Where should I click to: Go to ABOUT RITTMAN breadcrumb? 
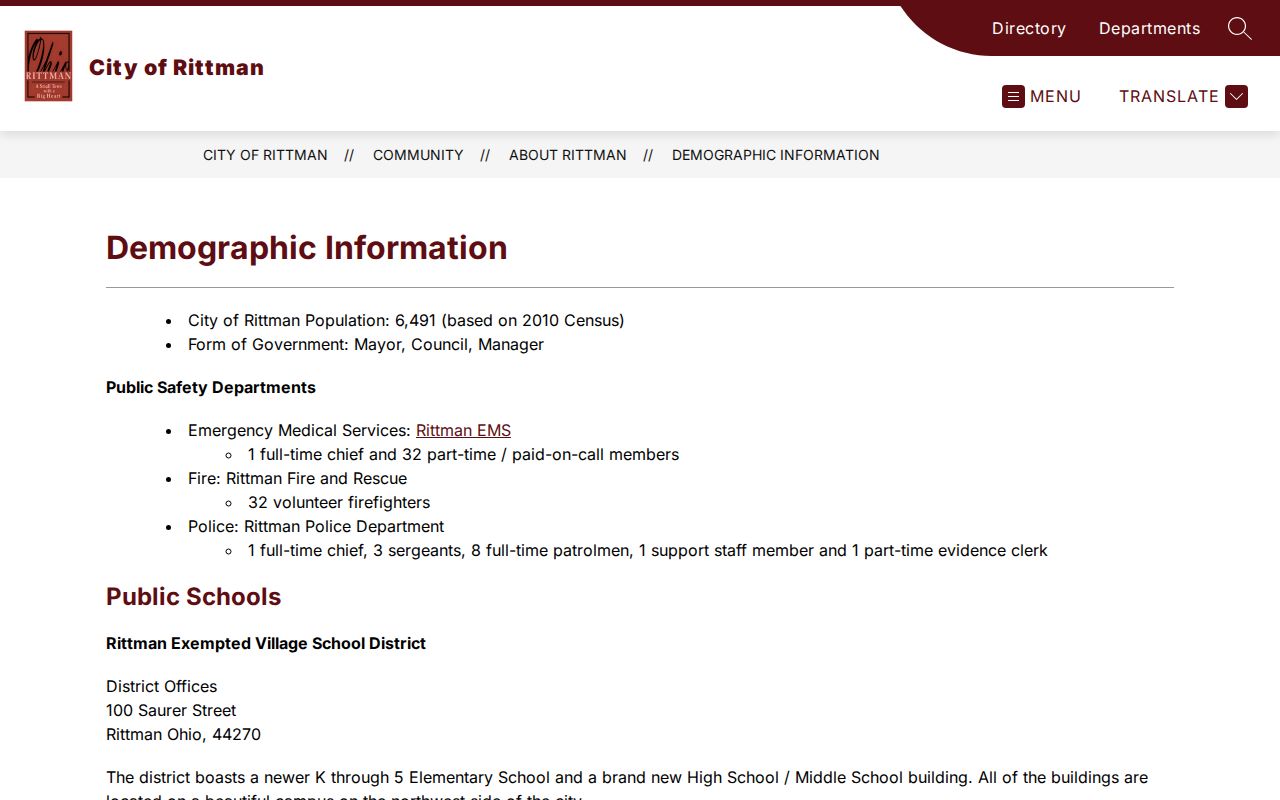[x=567, y=155]
